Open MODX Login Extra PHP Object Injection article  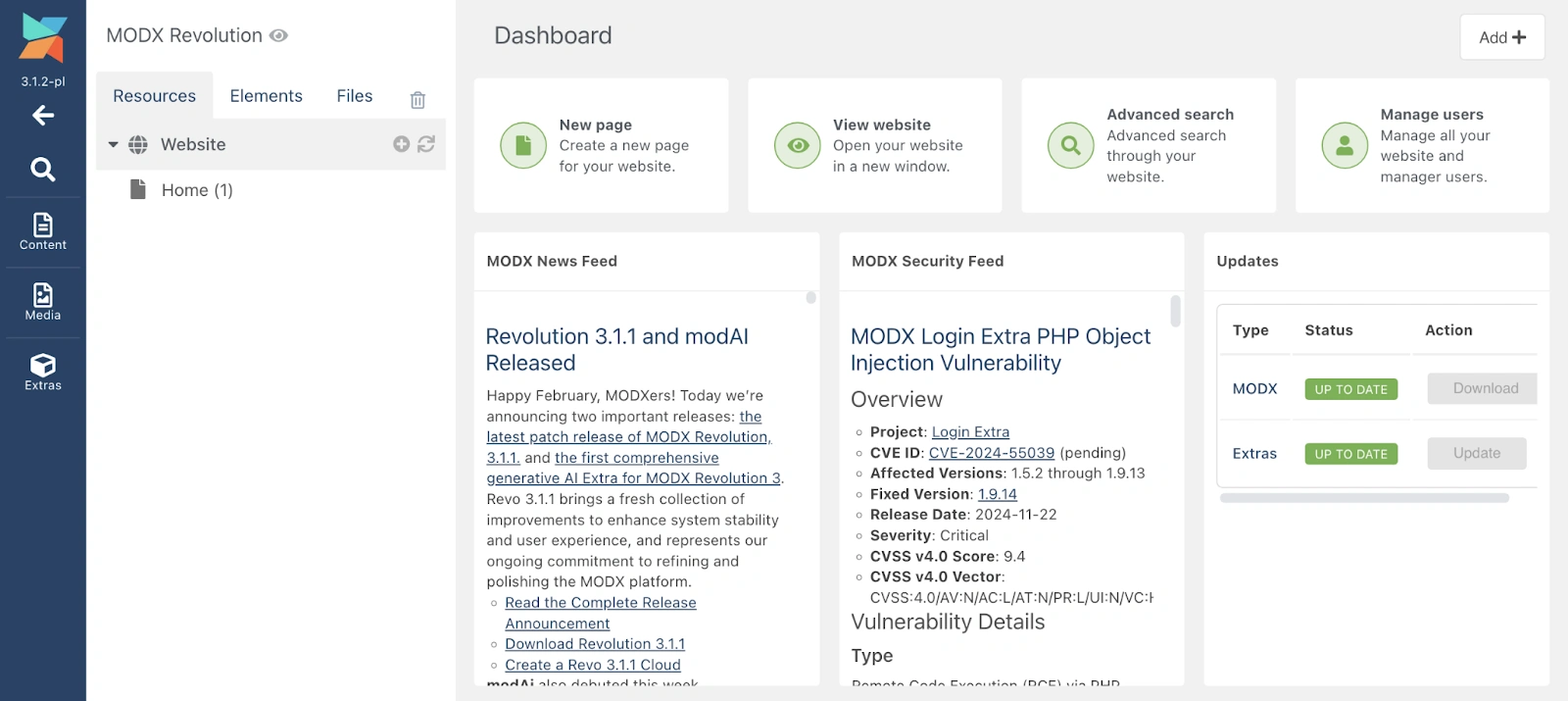click(x=1001, y=350)
